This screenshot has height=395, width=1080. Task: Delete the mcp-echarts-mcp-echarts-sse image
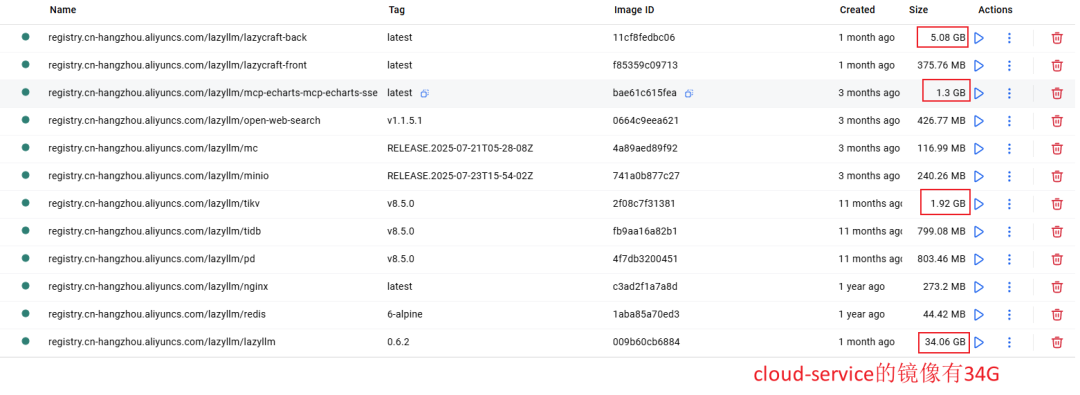1057,93
